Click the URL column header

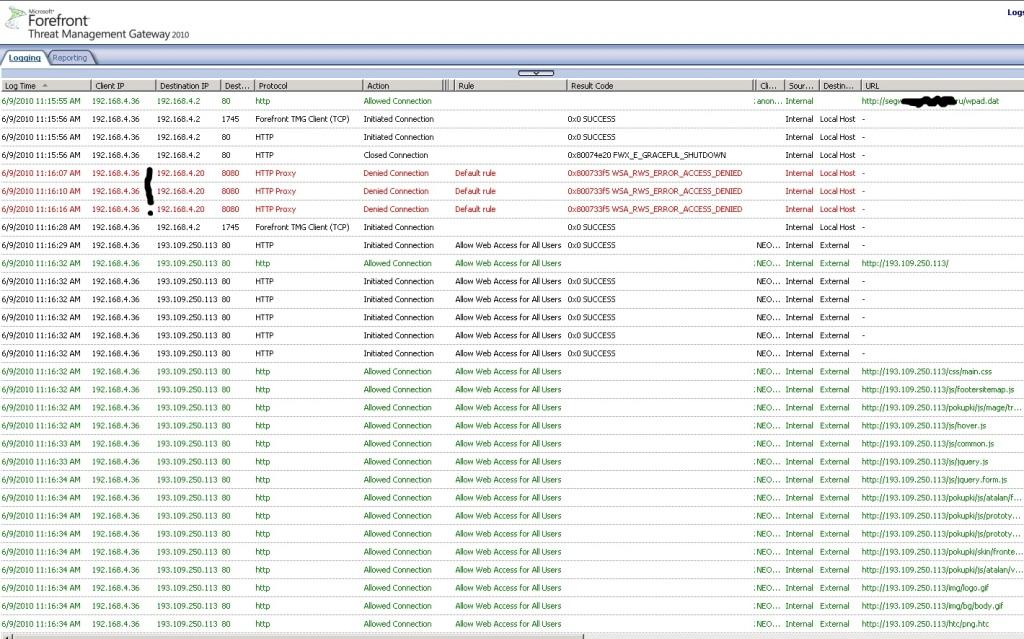(942, 86)
